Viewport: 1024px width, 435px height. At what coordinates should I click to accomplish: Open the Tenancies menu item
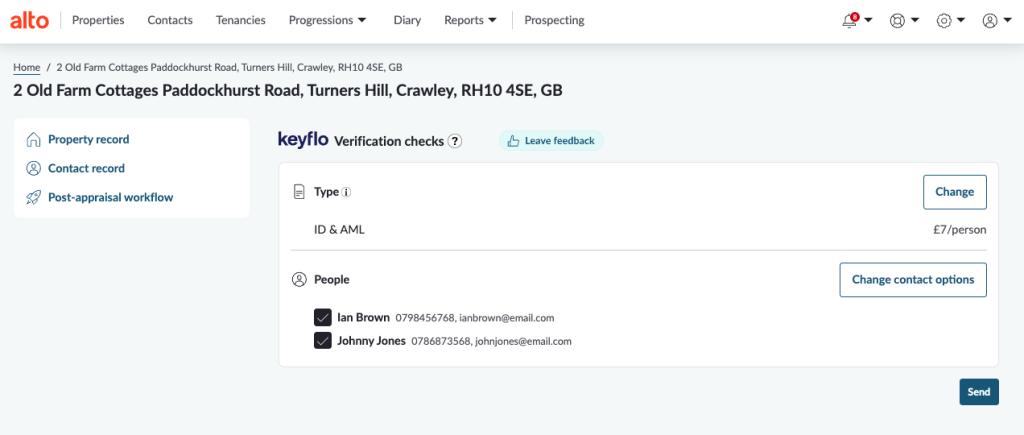point(241,20)
